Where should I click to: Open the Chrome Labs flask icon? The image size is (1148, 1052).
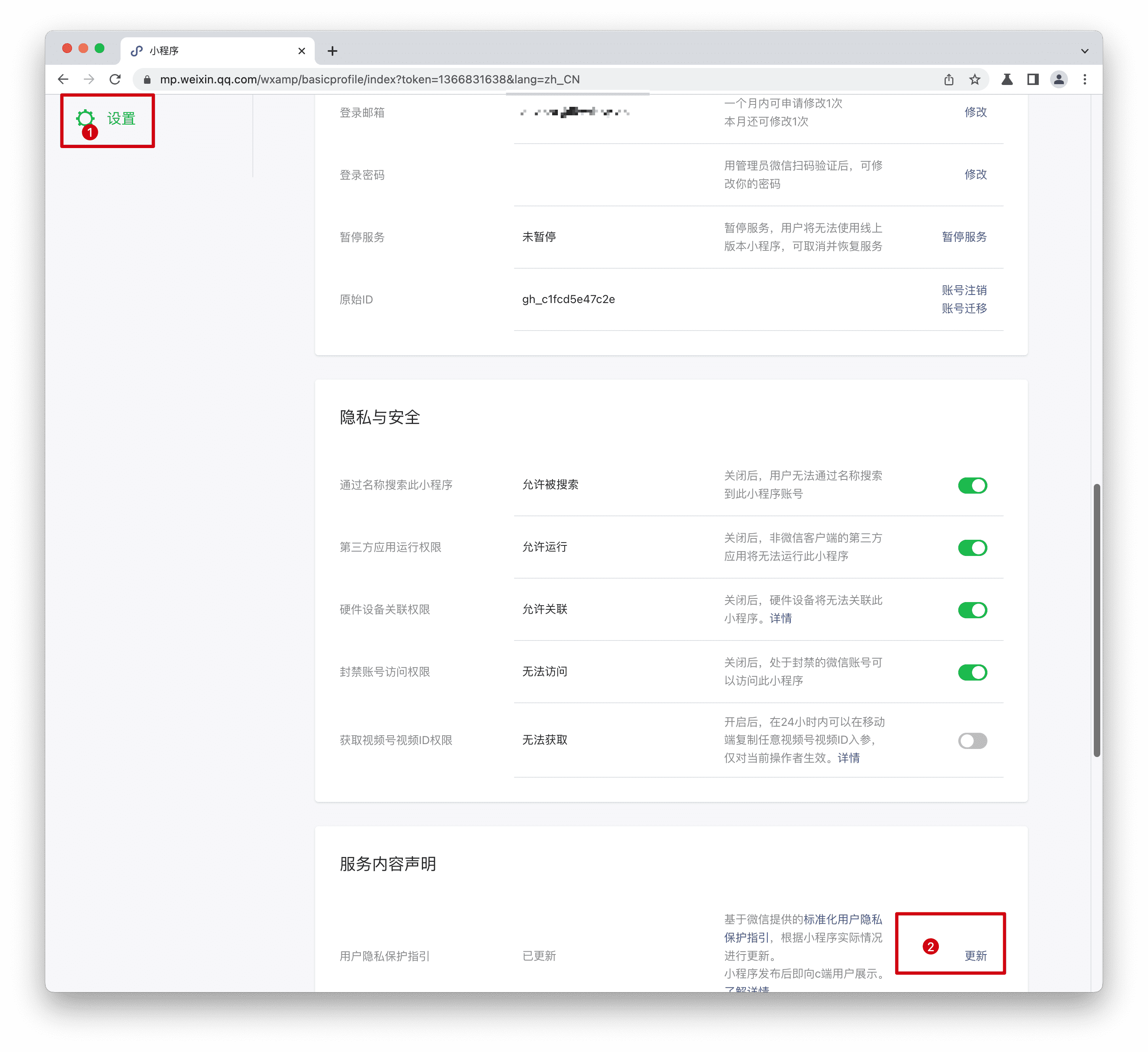(x=1007, y=79)
